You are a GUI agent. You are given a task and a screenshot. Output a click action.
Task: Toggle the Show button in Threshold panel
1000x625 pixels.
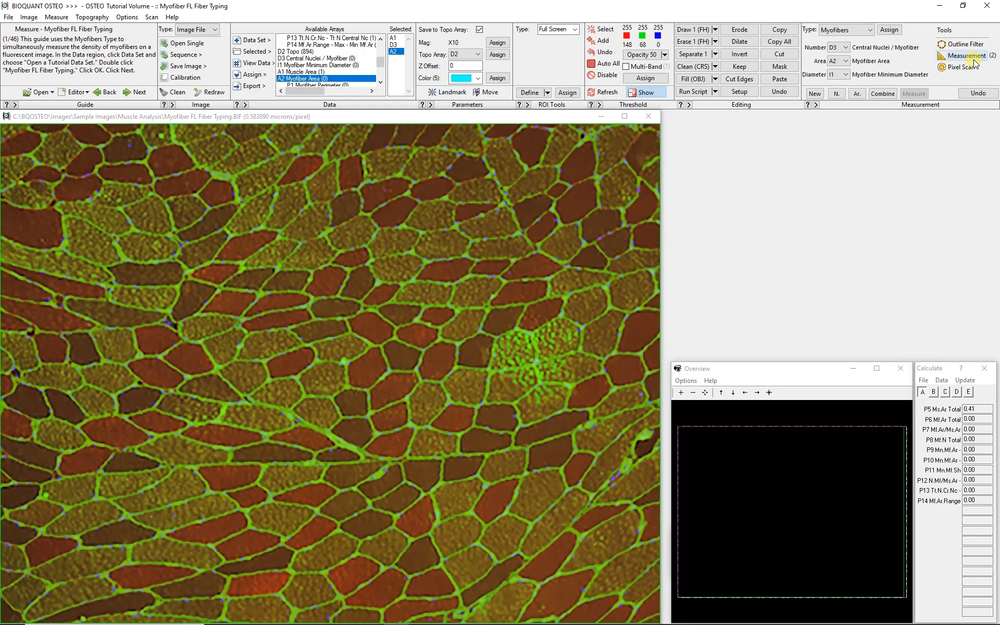tap(645, 91)
